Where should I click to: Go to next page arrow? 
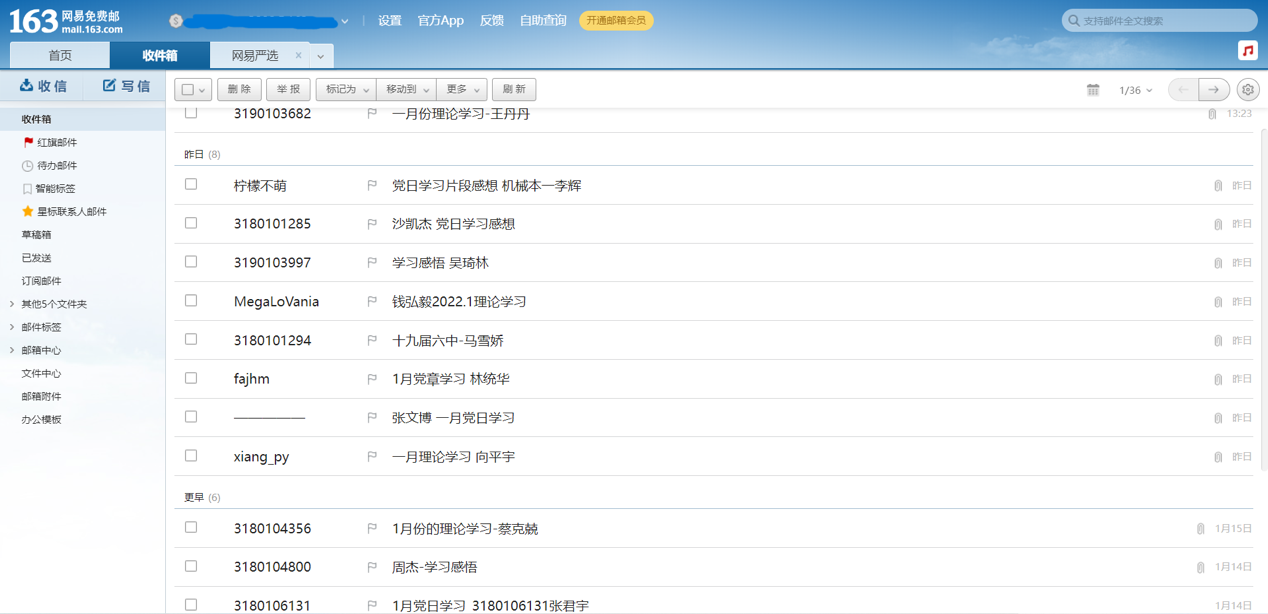click(x=1214, y=90)
